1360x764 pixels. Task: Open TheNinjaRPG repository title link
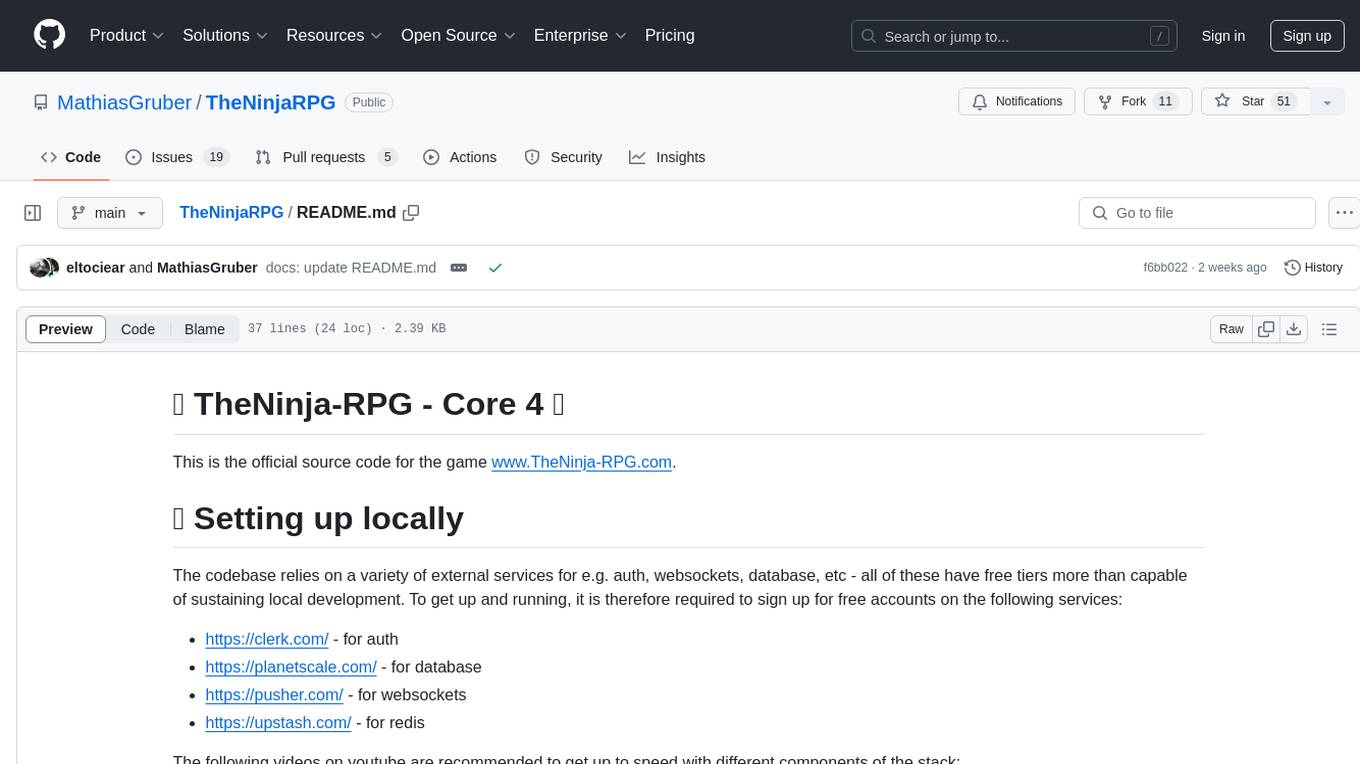coord(270,102)
